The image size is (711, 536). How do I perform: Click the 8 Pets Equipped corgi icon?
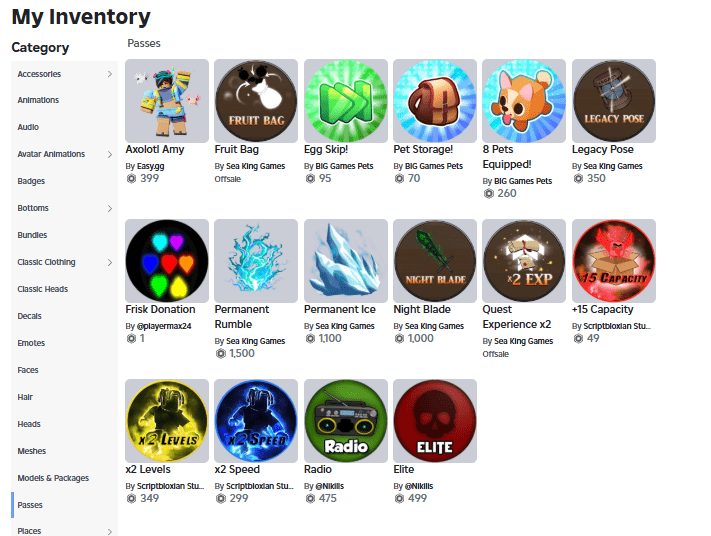(524, 101)
